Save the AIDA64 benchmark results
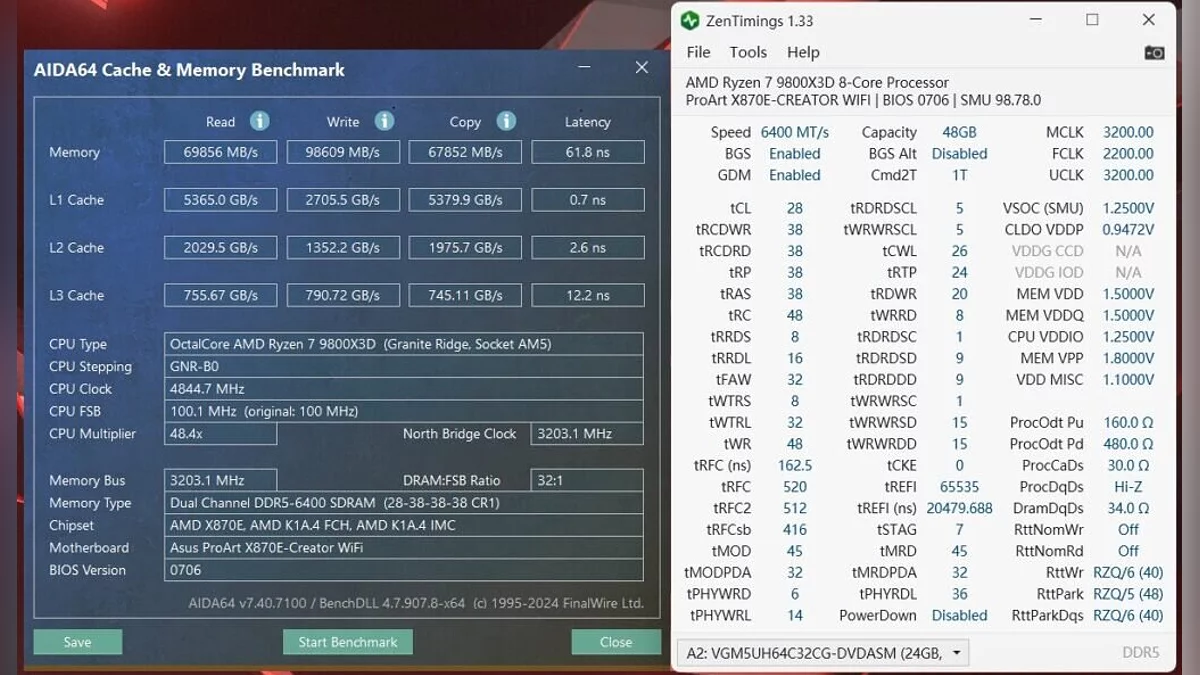 click(77, 642)
